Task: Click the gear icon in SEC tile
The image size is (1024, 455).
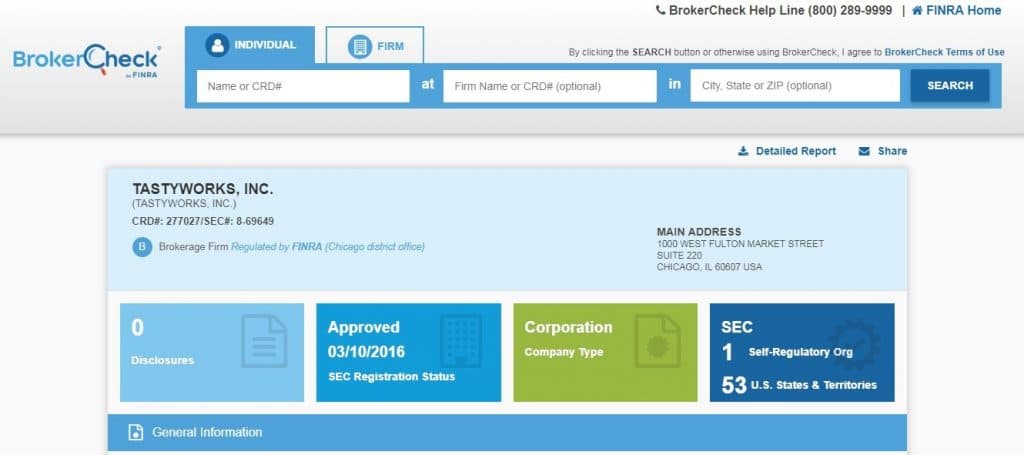Action: pyautogui.click(x=854, y=344)
